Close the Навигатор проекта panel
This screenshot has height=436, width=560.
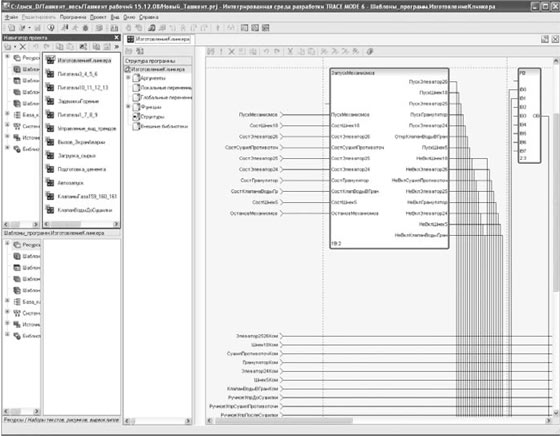tap(117, 37)
